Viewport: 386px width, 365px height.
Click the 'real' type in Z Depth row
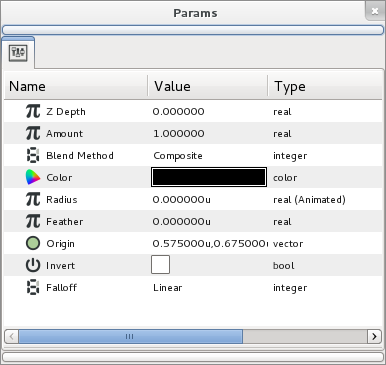coord(282,112)
